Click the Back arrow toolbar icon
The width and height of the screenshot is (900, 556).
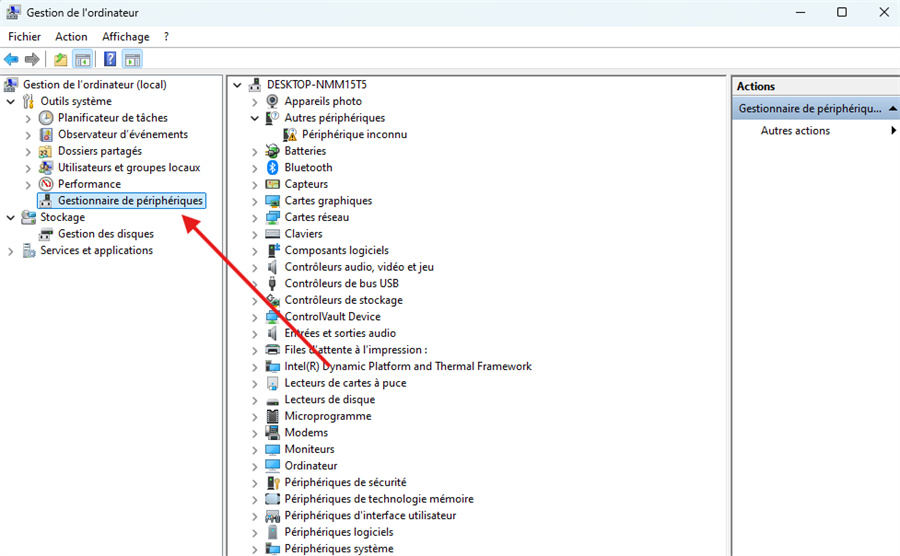[11, 59]
